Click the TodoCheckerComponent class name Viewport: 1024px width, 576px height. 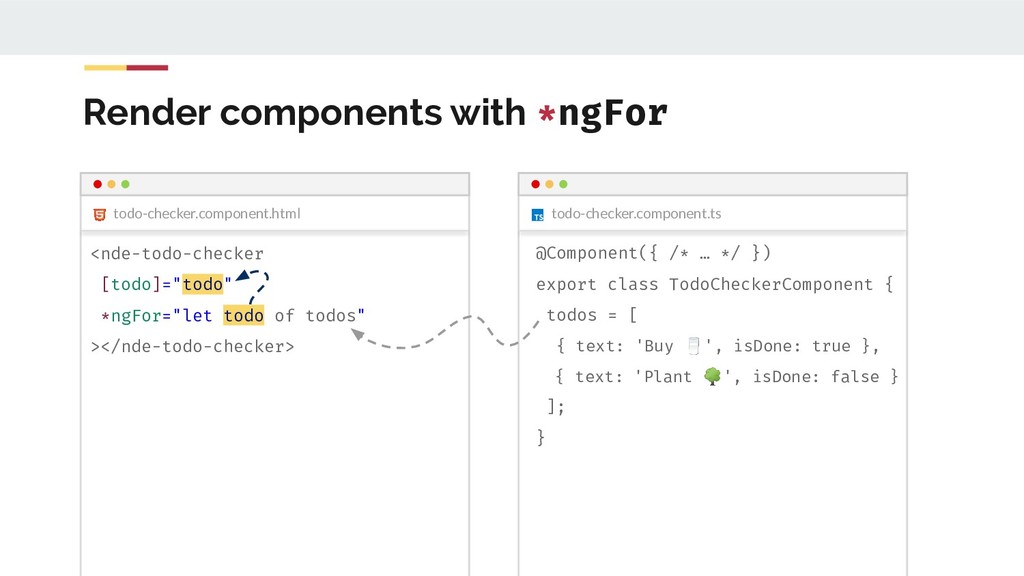tap(771, 284)
